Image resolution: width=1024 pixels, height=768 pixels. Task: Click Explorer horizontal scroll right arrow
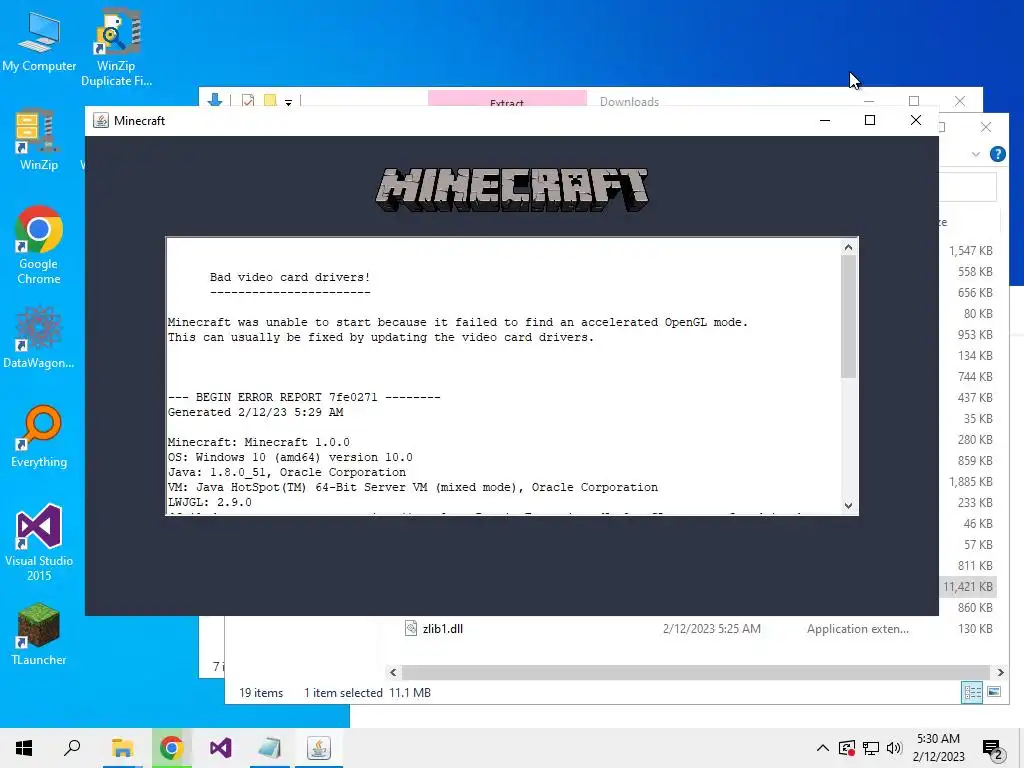coord(1000,672)
